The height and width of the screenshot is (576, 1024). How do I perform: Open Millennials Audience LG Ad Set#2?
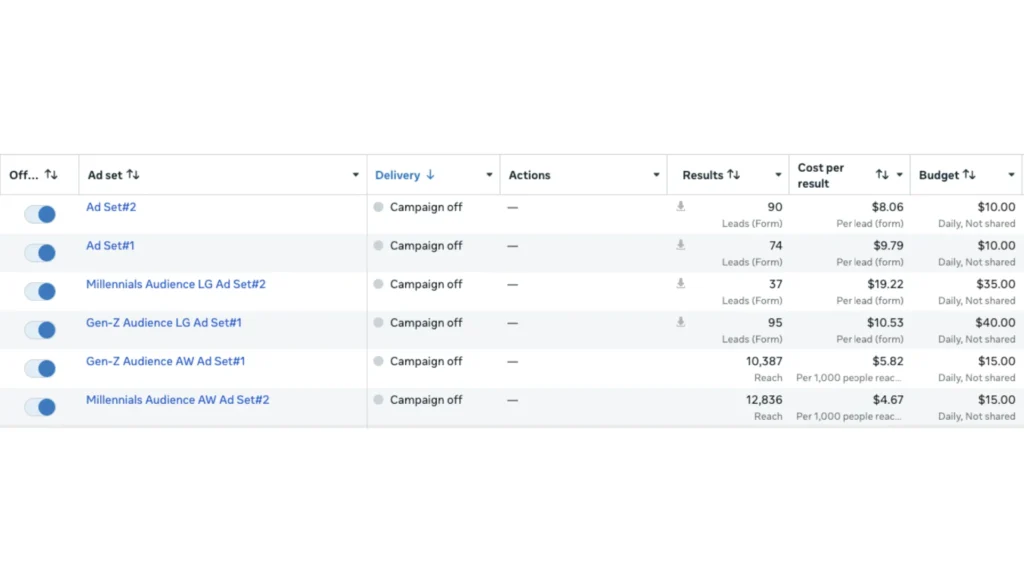(176, 284)
